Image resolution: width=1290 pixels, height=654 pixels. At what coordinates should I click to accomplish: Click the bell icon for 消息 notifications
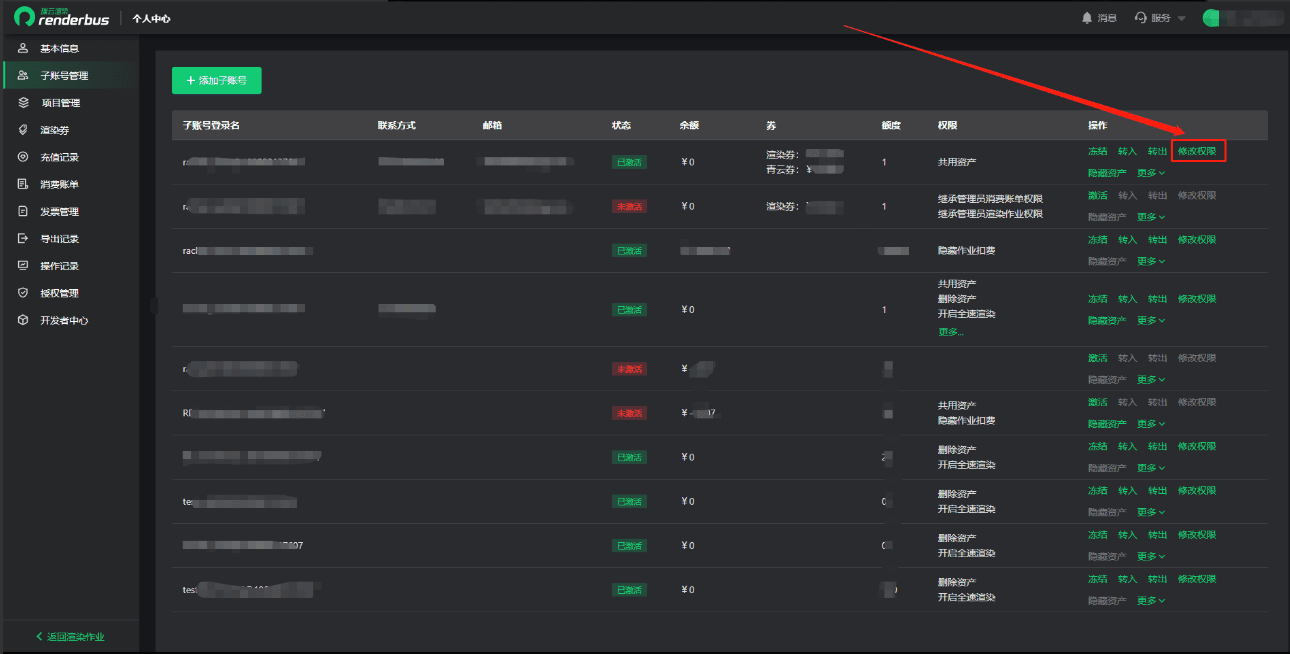(1087, 18)
